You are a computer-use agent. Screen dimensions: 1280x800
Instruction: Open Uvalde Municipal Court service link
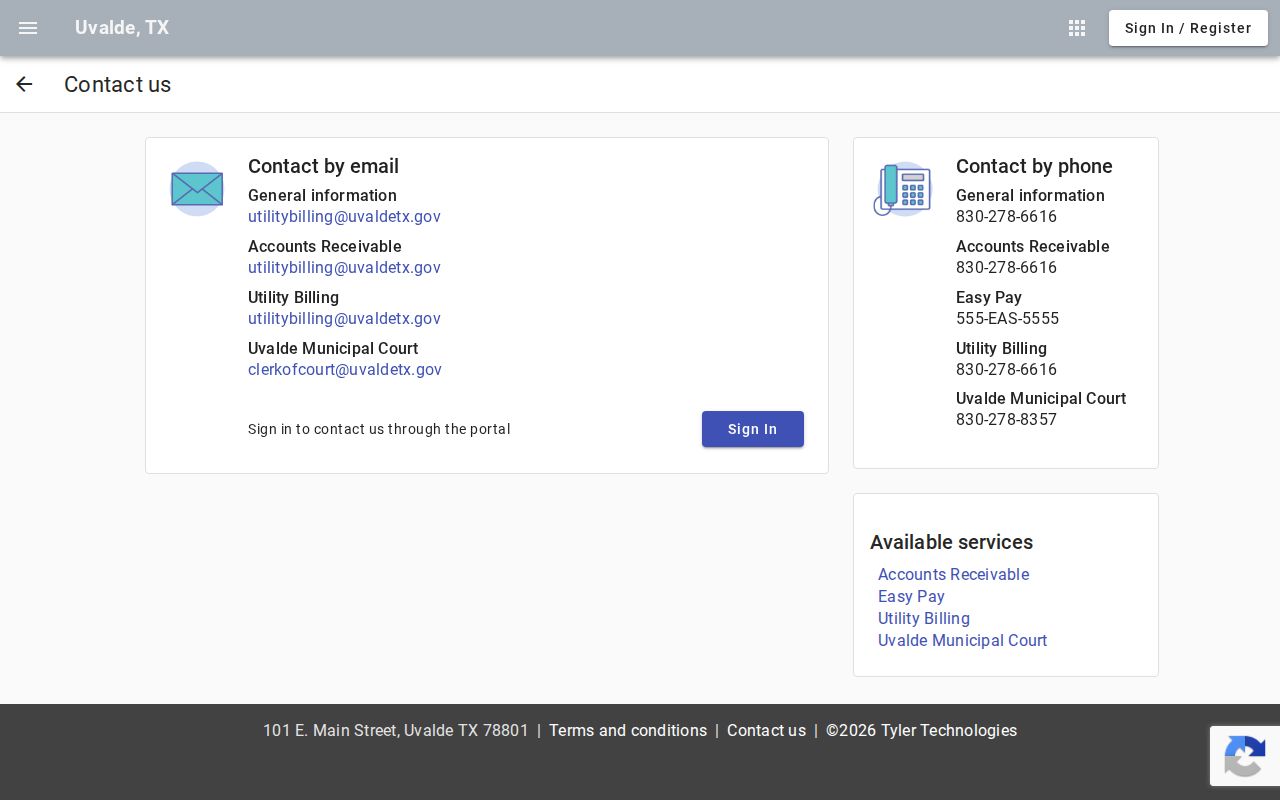pyautogui.click(x=962, y=641)
